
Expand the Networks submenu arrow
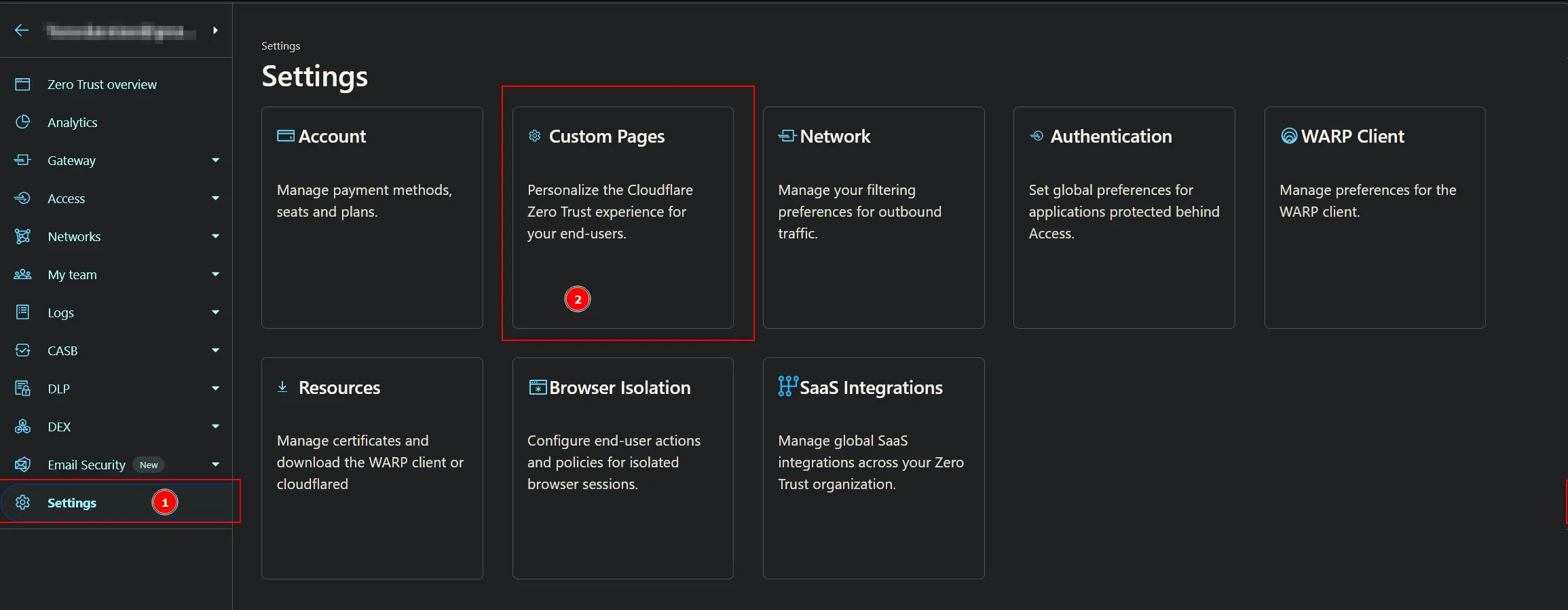click(215, 236)
